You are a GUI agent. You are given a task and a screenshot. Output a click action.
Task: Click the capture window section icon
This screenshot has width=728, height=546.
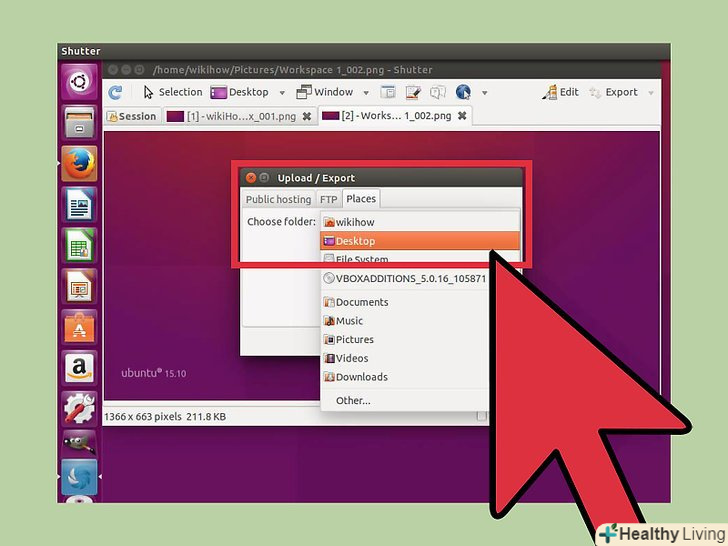(x=388, y=92)
